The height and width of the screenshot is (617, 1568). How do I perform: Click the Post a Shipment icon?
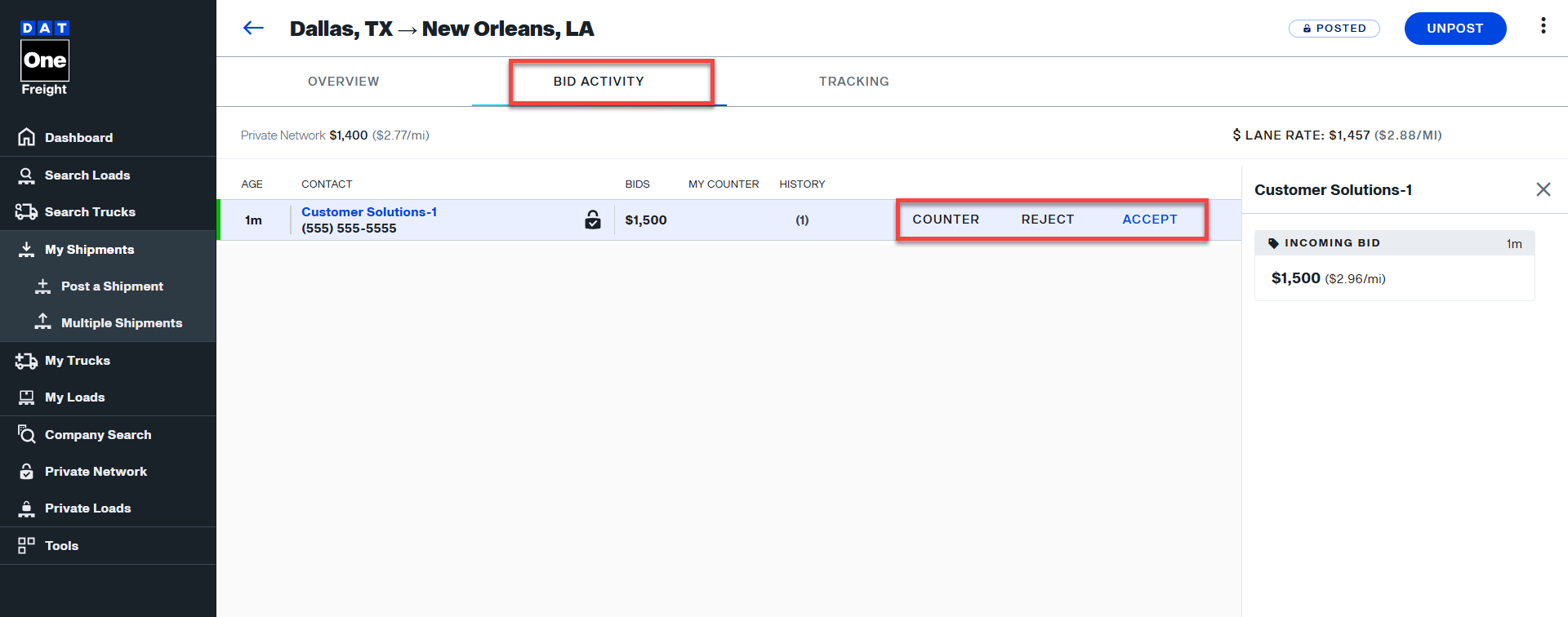43,286
